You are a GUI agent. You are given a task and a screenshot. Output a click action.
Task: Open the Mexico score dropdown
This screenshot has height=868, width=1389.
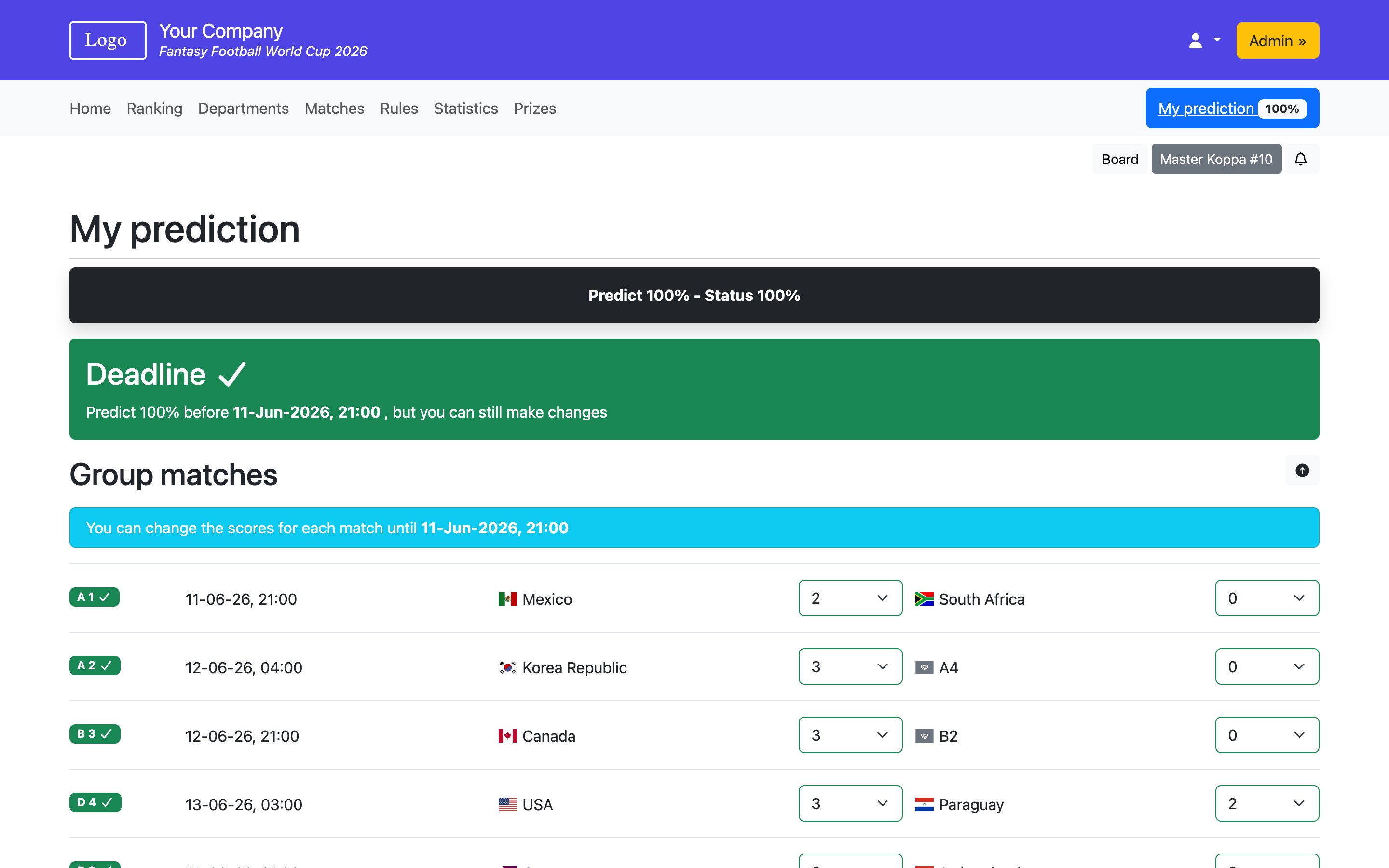coord(850,597)
